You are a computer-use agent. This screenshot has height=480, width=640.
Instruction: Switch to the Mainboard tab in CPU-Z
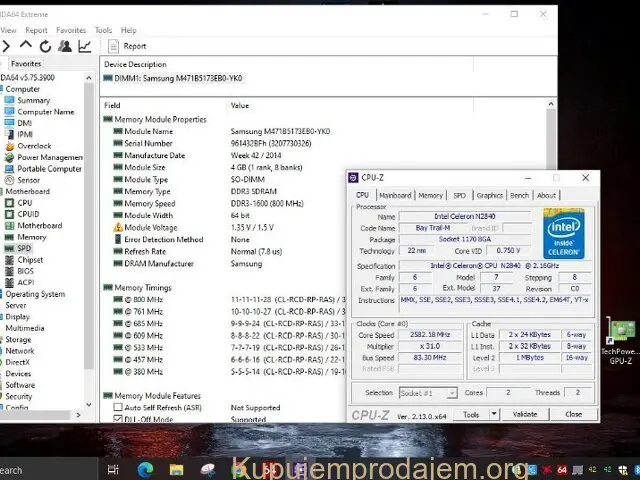[x=394, y=196]
